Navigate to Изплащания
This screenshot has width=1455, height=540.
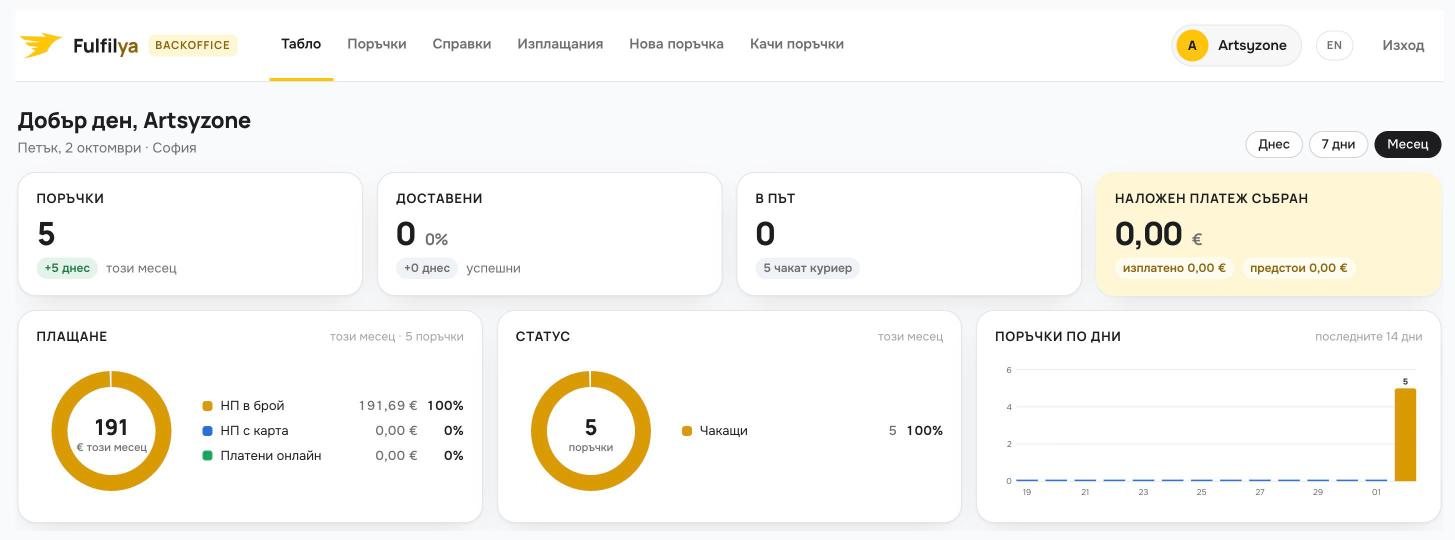tap(560, 44)
